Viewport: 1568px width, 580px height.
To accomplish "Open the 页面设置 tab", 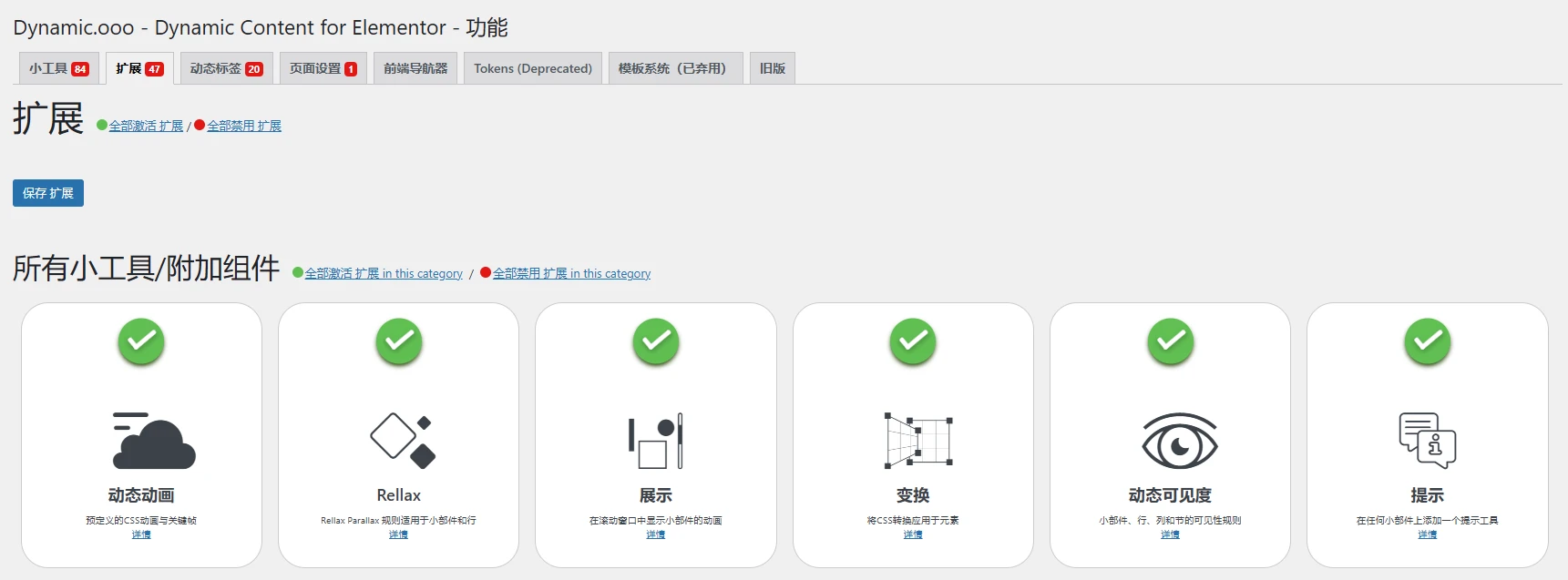I will tap(323, 68).
